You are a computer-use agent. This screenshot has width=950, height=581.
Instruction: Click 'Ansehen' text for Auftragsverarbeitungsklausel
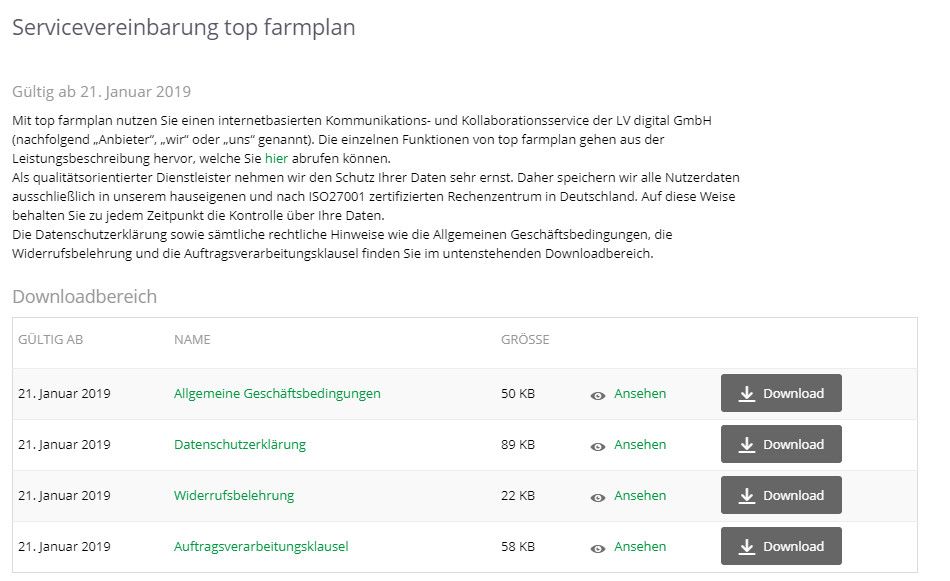pos(640,546)
